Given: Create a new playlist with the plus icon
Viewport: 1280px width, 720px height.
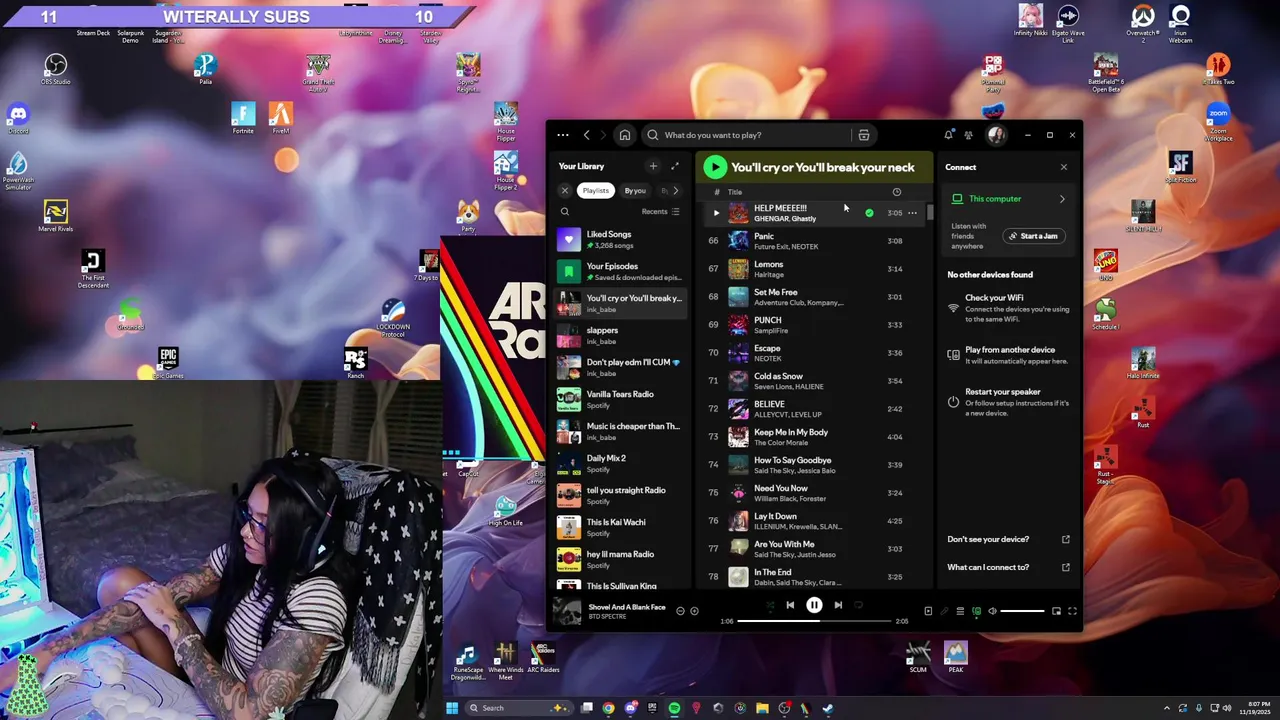Looking at the screenshot, I should click(x=653, y=166).
